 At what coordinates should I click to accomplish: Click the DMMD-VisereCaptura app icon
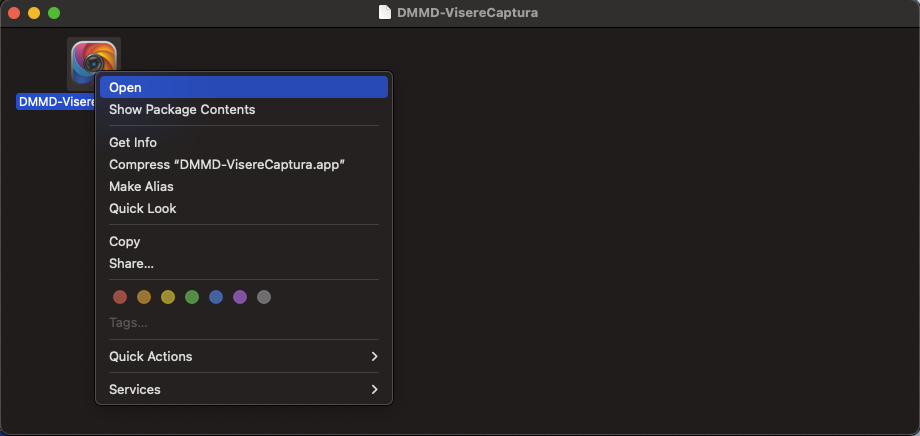(x=93, y=63)
